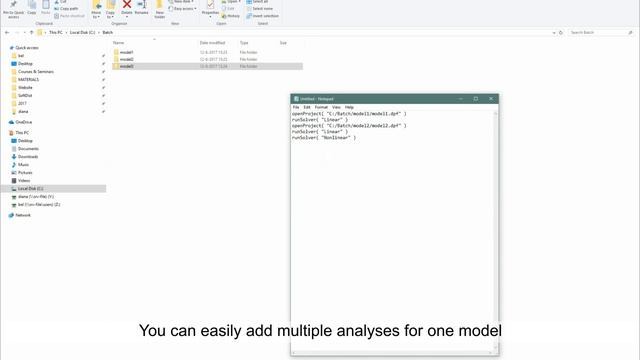Open the Notepad File menu
The image size is (640, 360).
click(296, 107)
